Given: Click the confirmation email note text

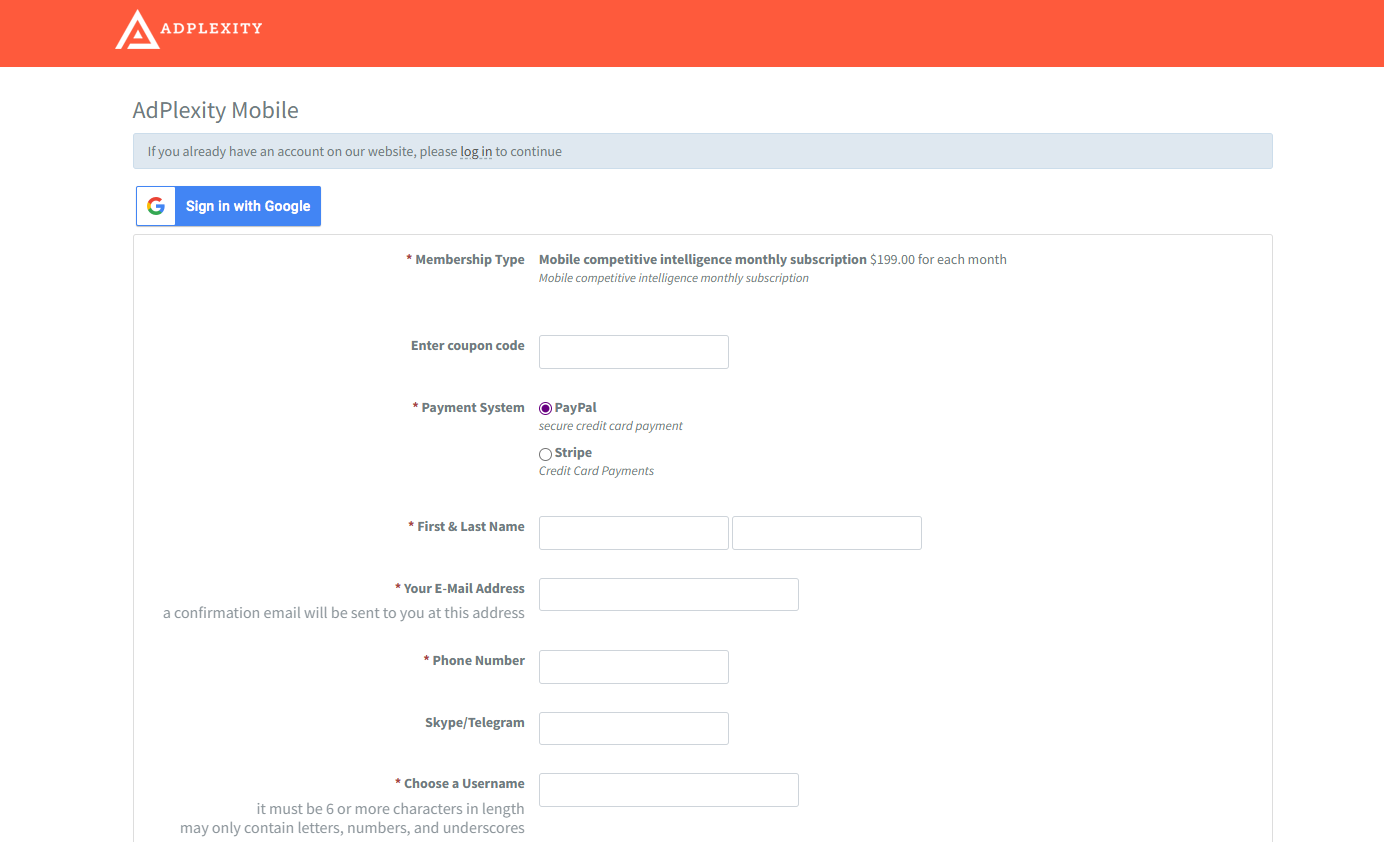Looking at the screenshot, I should point(344,613).
